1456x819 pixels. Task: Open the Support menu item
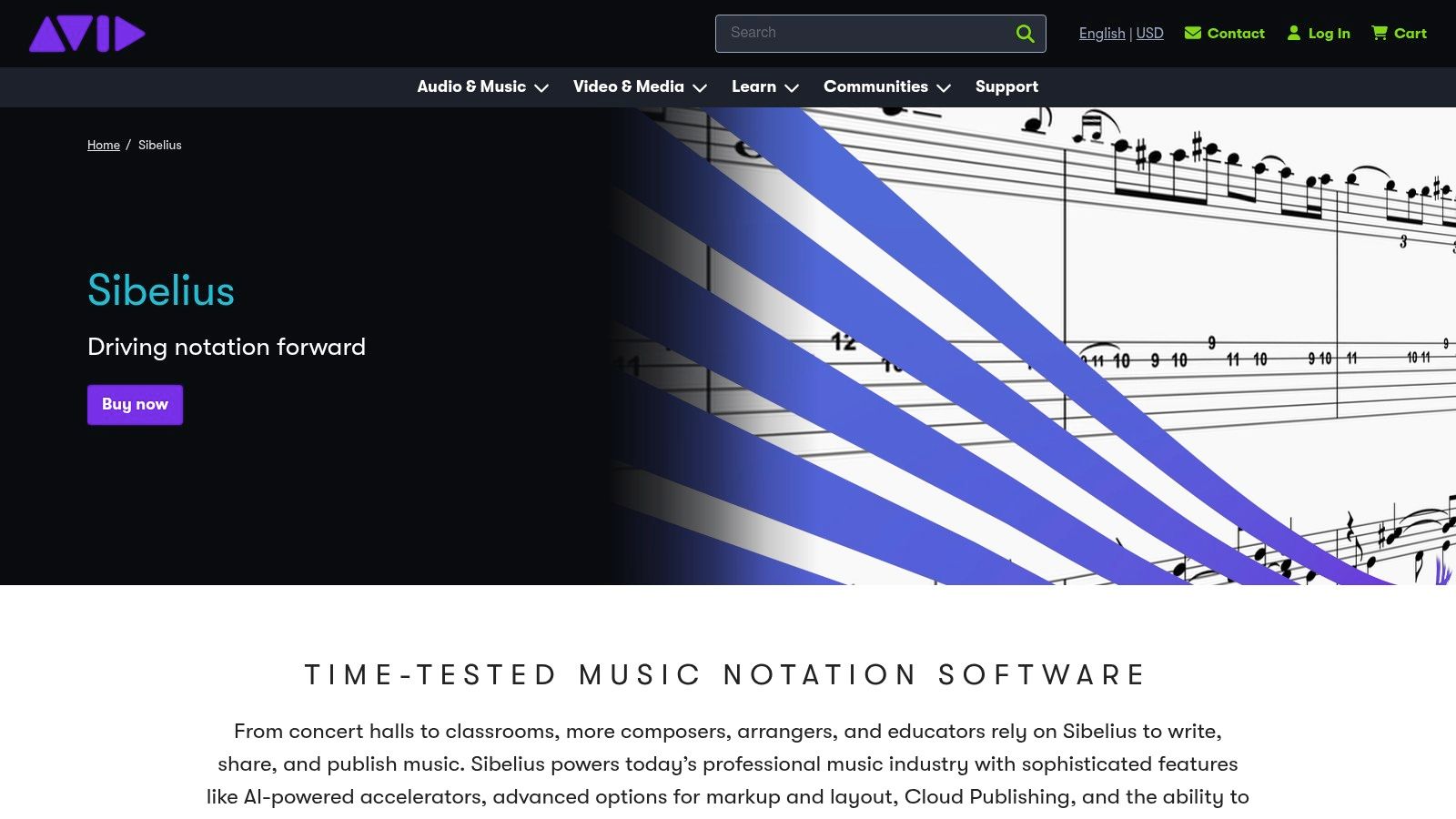1006,86
